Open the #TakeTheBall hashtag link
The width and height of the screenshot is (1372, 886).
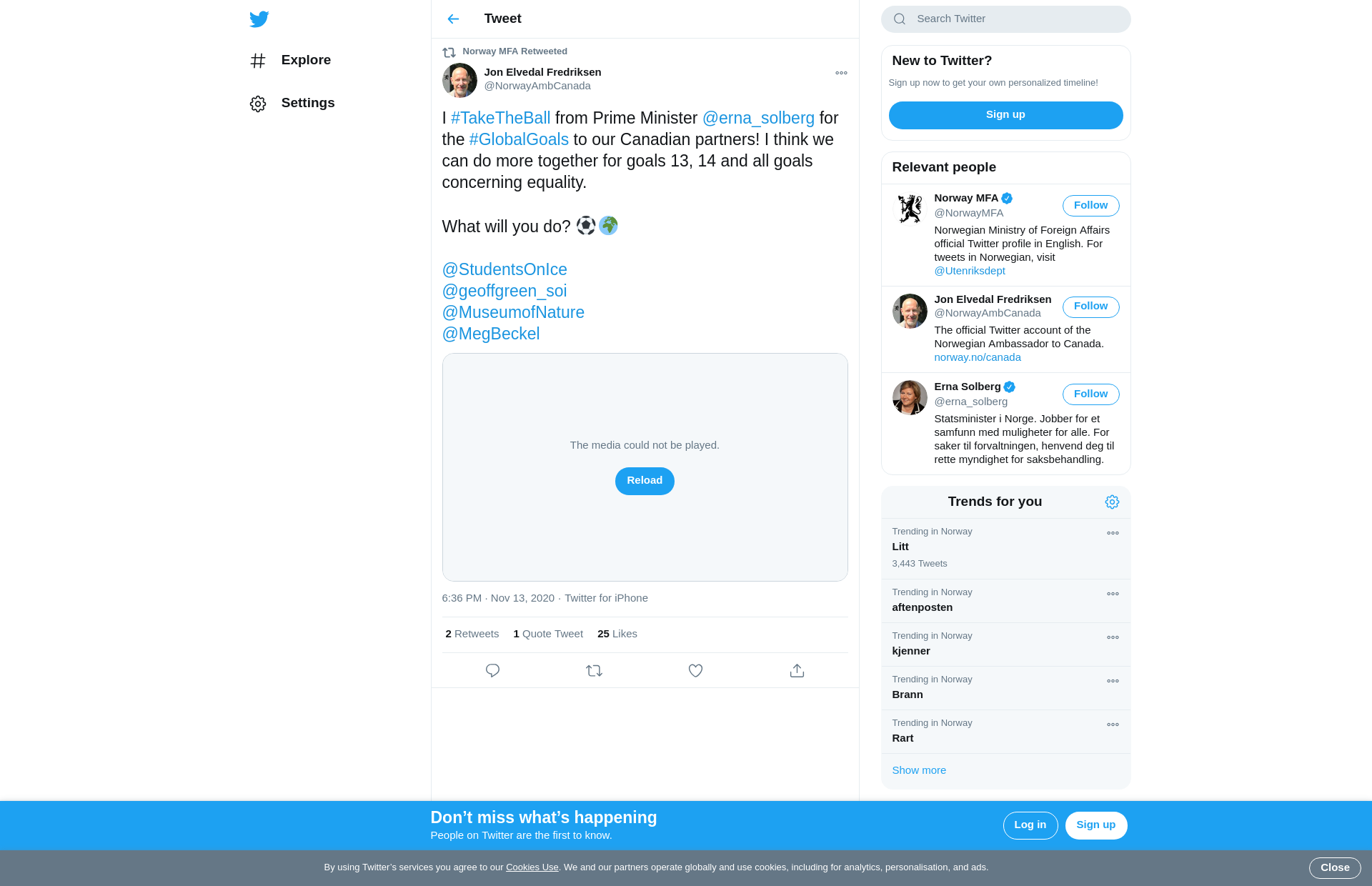tap(500, 118)
